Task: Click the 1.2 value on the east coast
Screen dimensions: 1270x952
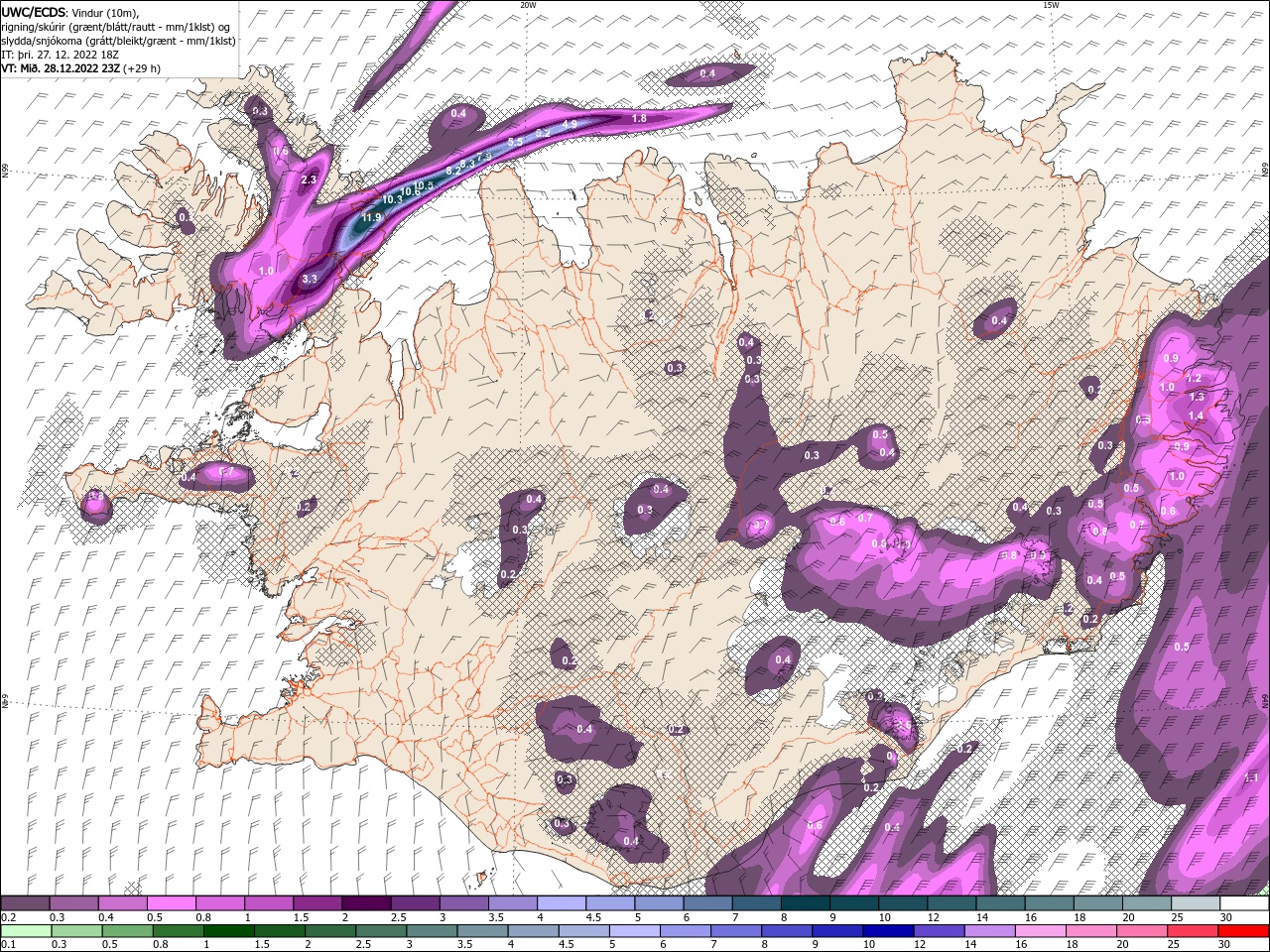Action: 1194,378
